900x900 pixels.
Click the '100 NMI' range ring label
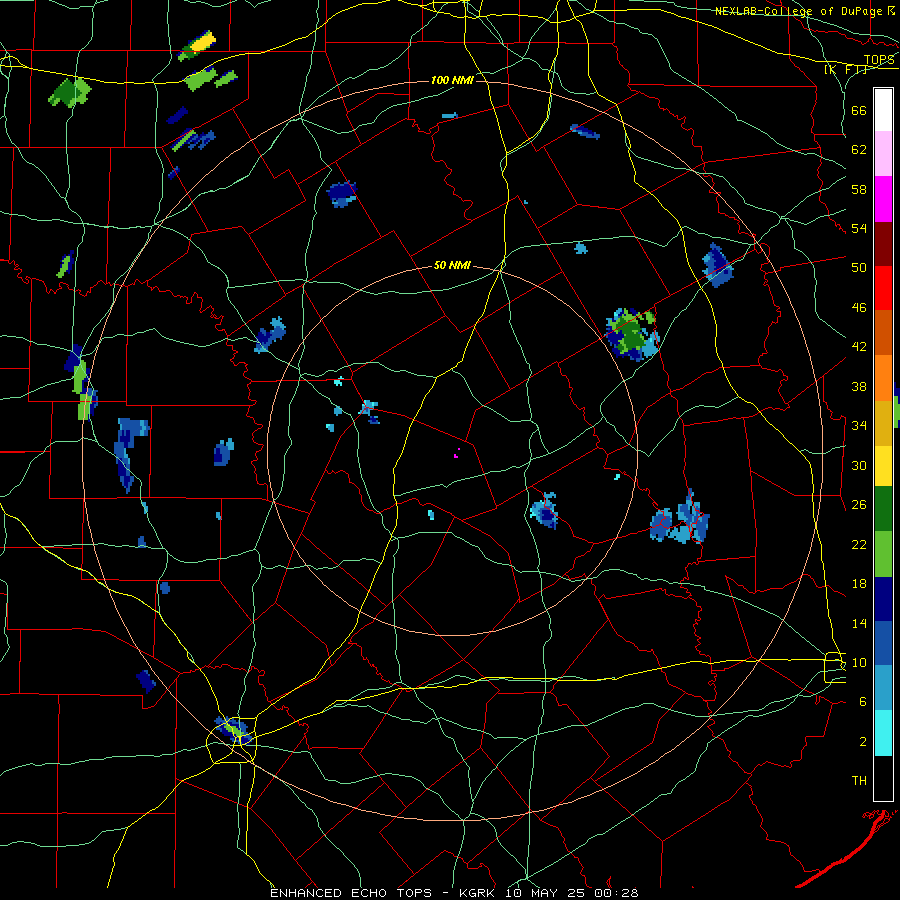[x=452, y=80]
